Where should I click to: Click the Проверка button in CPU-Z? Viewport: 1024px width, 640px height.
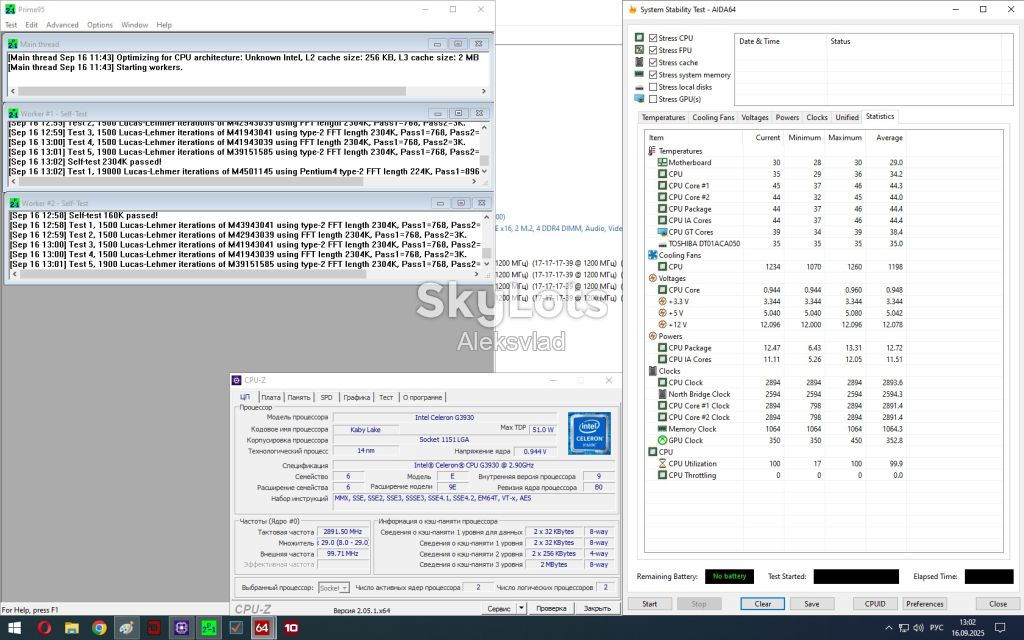point(551,608)
